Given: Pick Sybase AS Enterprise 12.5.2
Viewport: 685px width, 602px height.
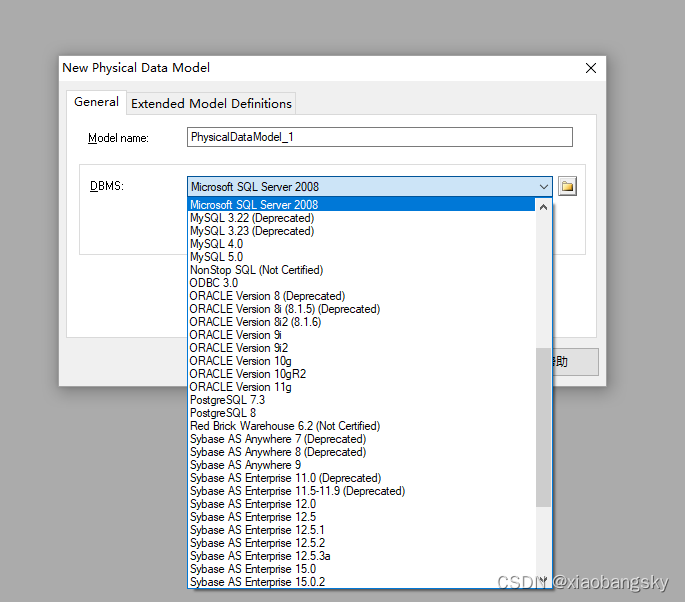Looking at the screenshot, I should pyautogui.click(x=361, y=543).
